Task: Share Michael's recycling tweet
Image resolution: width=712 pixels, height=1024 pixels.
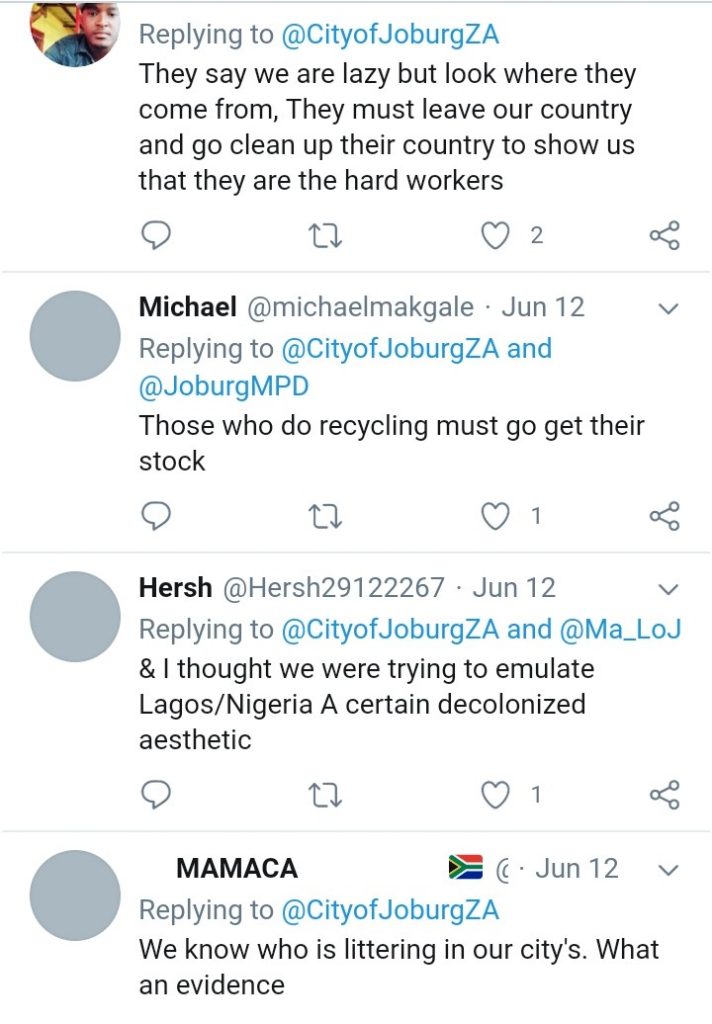Action: pyautogui.click(x=664, y=516)
